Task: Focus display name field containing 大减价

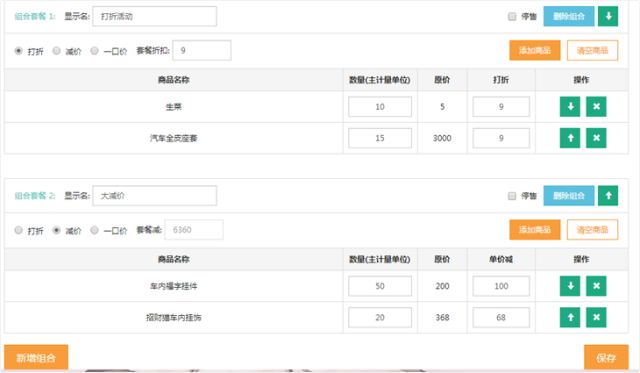Action: click(155, 195)
